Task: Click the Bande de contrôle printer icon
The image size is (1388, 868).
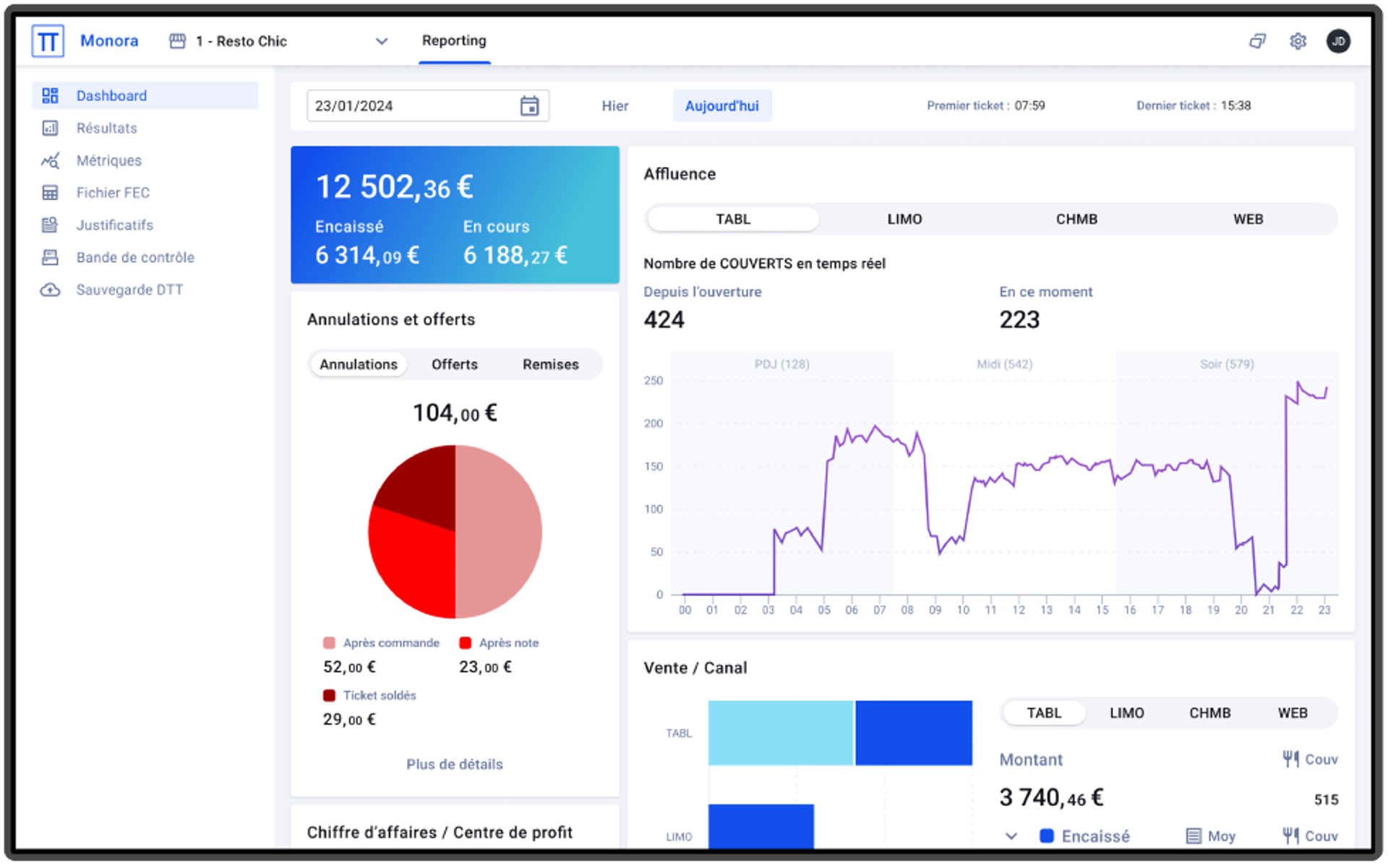Action: point(50,257)
